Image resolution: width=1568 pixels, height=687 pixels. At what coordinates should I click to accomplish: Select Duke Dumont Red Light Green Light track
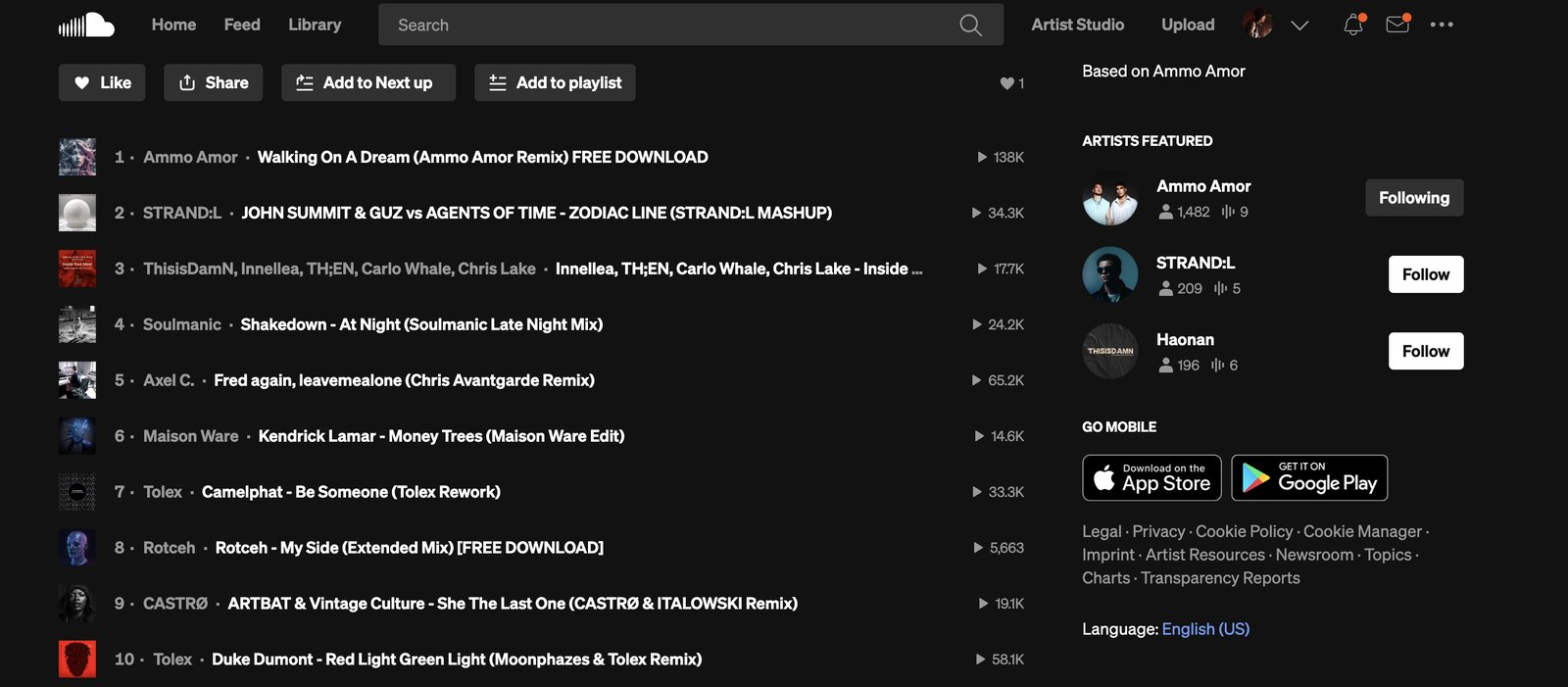coord(457,660)
